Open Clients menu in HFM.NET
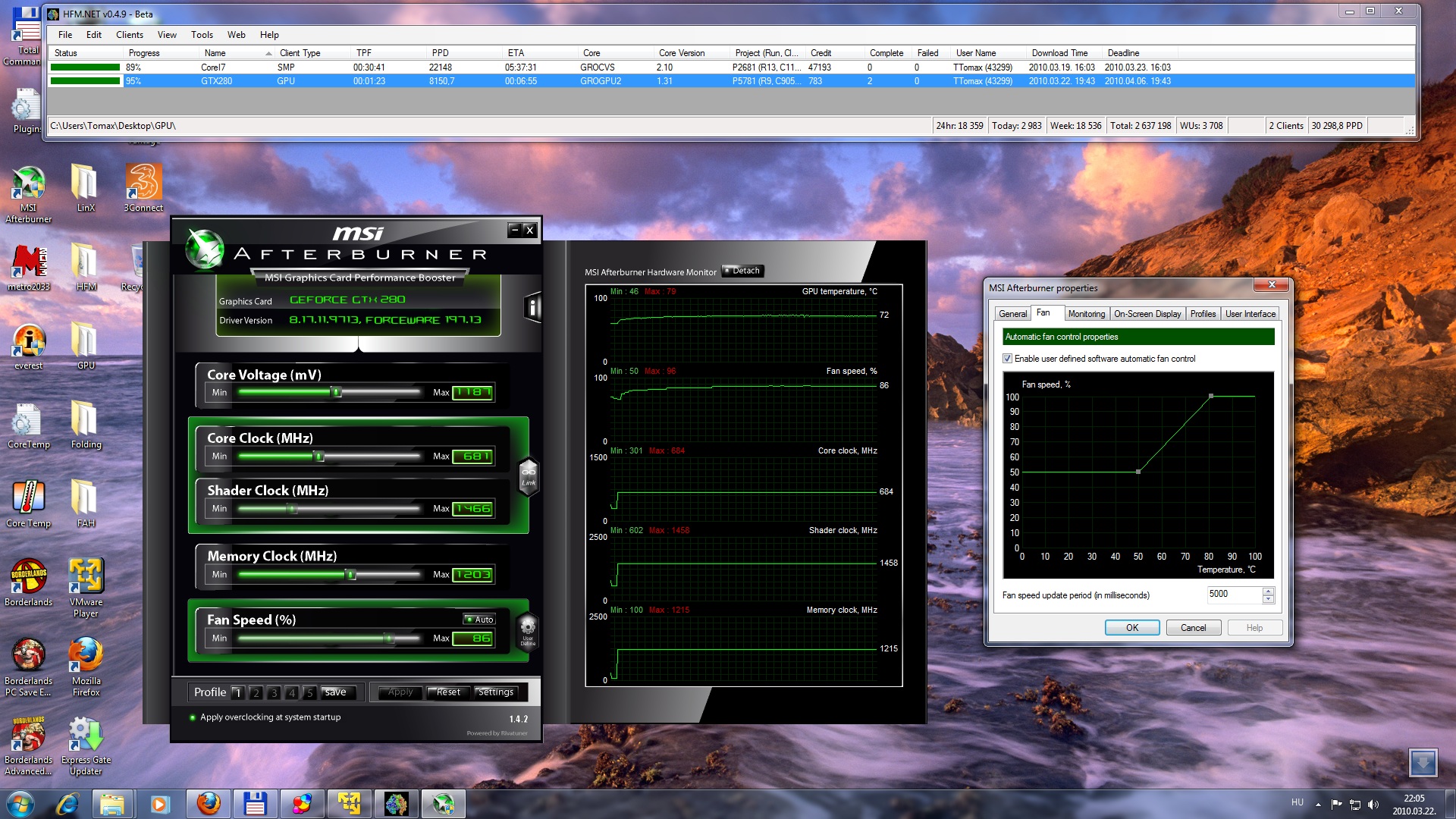Image resolution: width=1456 pixels, height=819 pixels. point(130,35)
